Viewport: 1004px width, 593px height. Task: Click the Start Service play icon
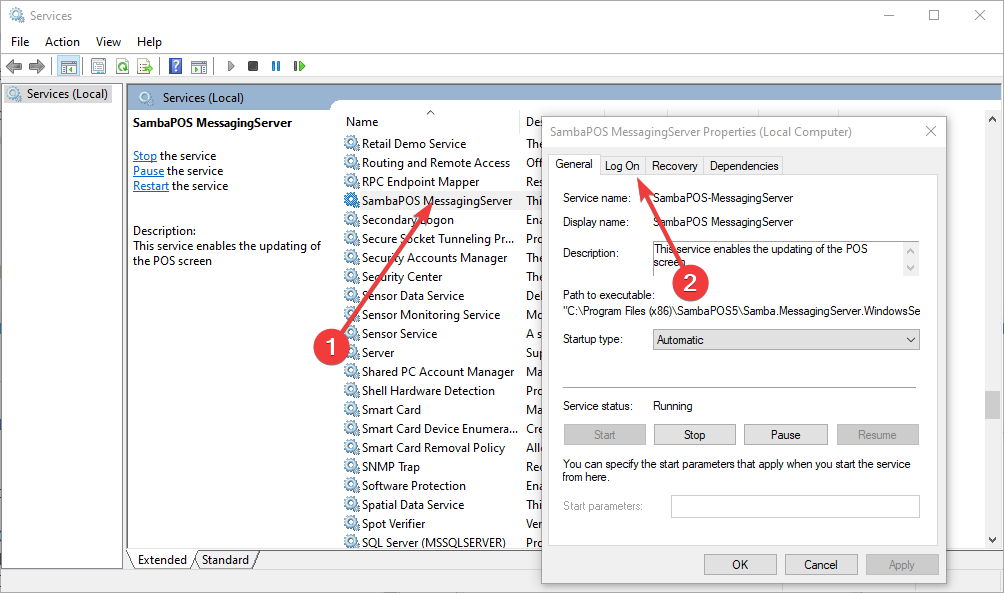pyautogui.click(x=231, y=66)
